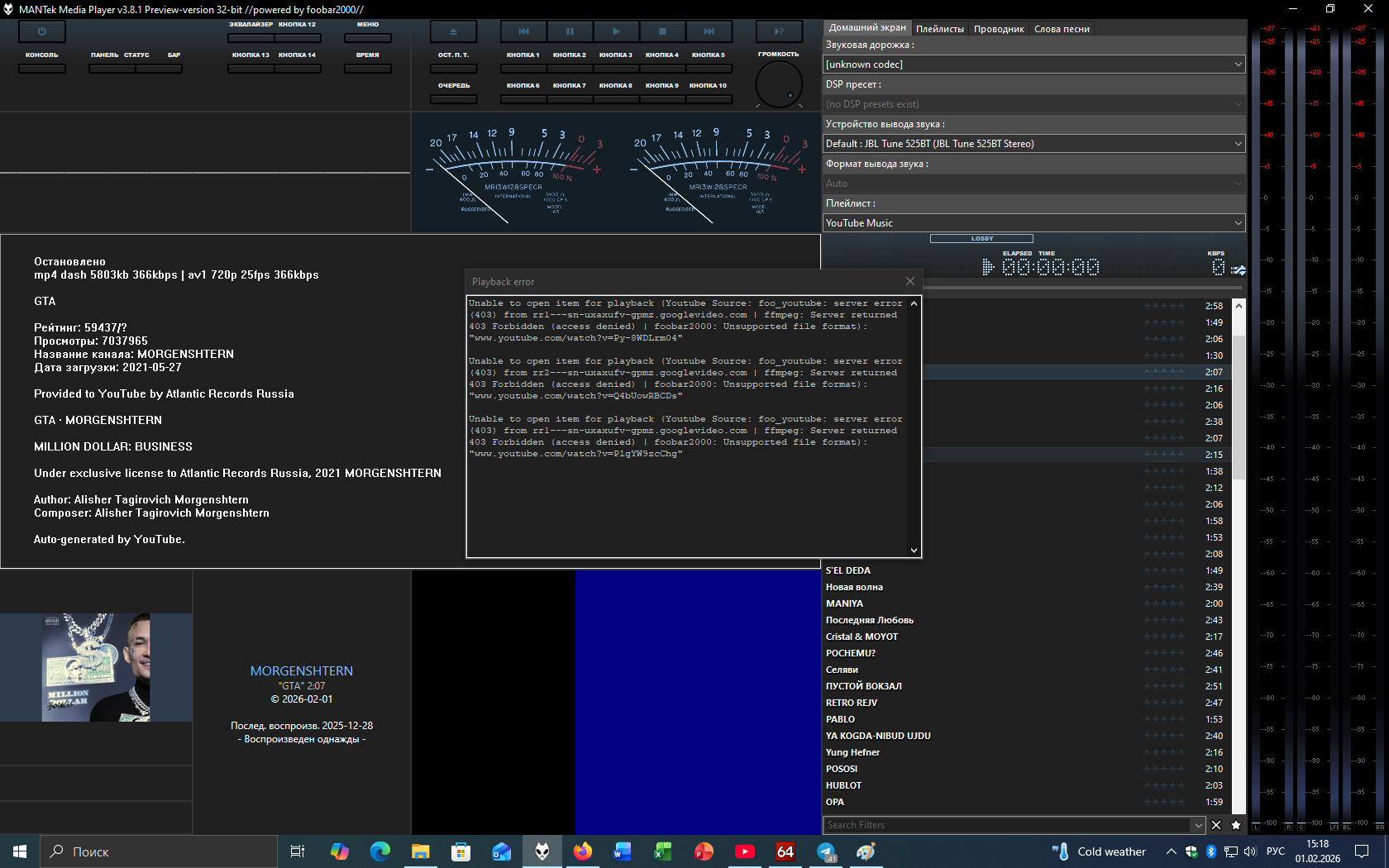The image size is (1389, 868).
Task: Toggle the Эквалайзер button
Action: (x=251, y=37)
